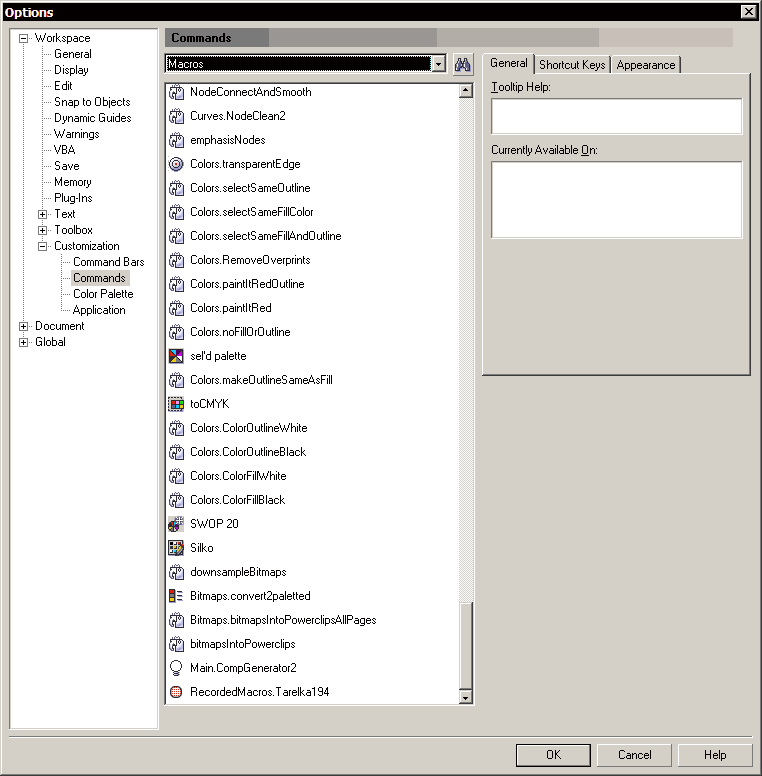Image resolution: width=762 pixels, height=776 pixels.
Task: Click the Main.CompGenerator2 lightbulb icon
Action: pos(176,668)
